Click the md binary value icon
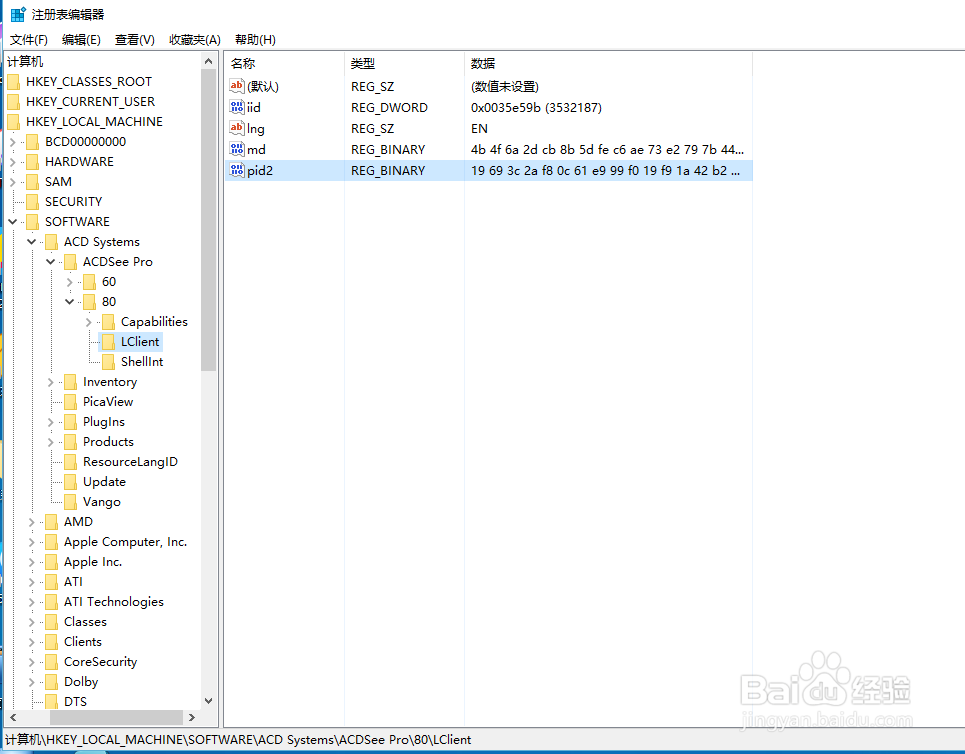This screenshot has width=965, height=754. [237, 149]
